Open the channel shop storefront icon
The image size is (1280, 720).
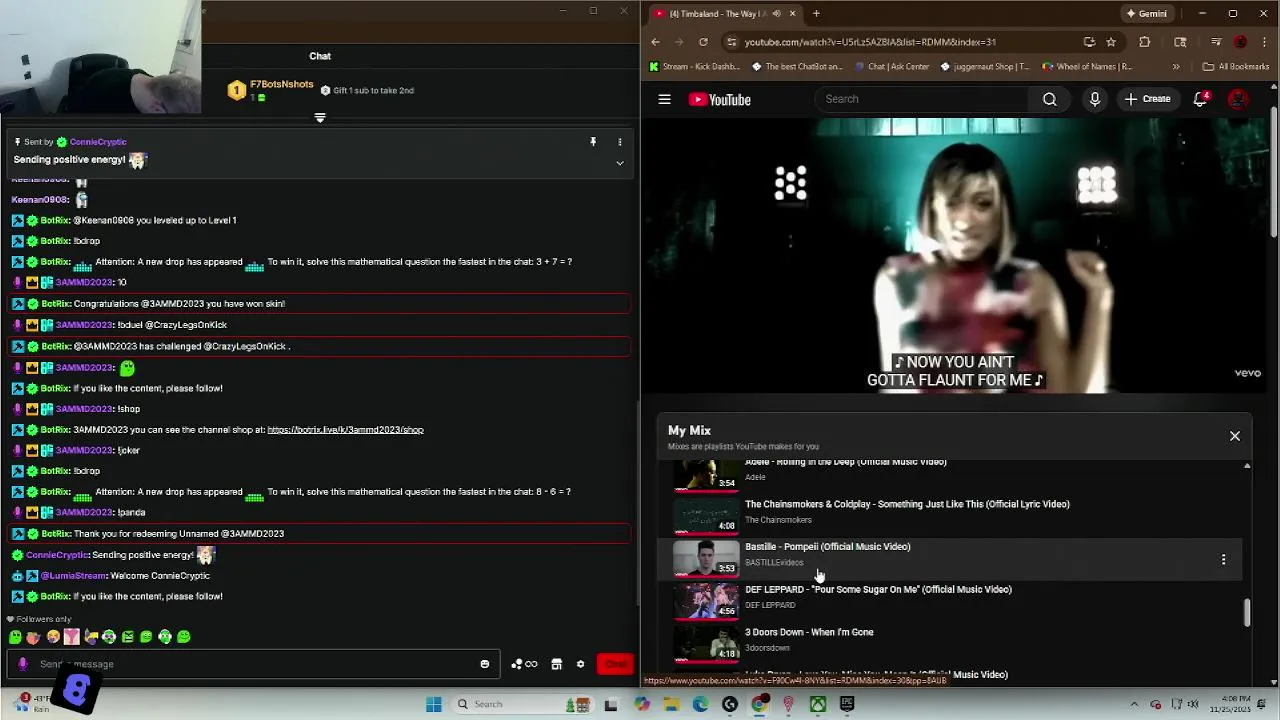[557, 664]
